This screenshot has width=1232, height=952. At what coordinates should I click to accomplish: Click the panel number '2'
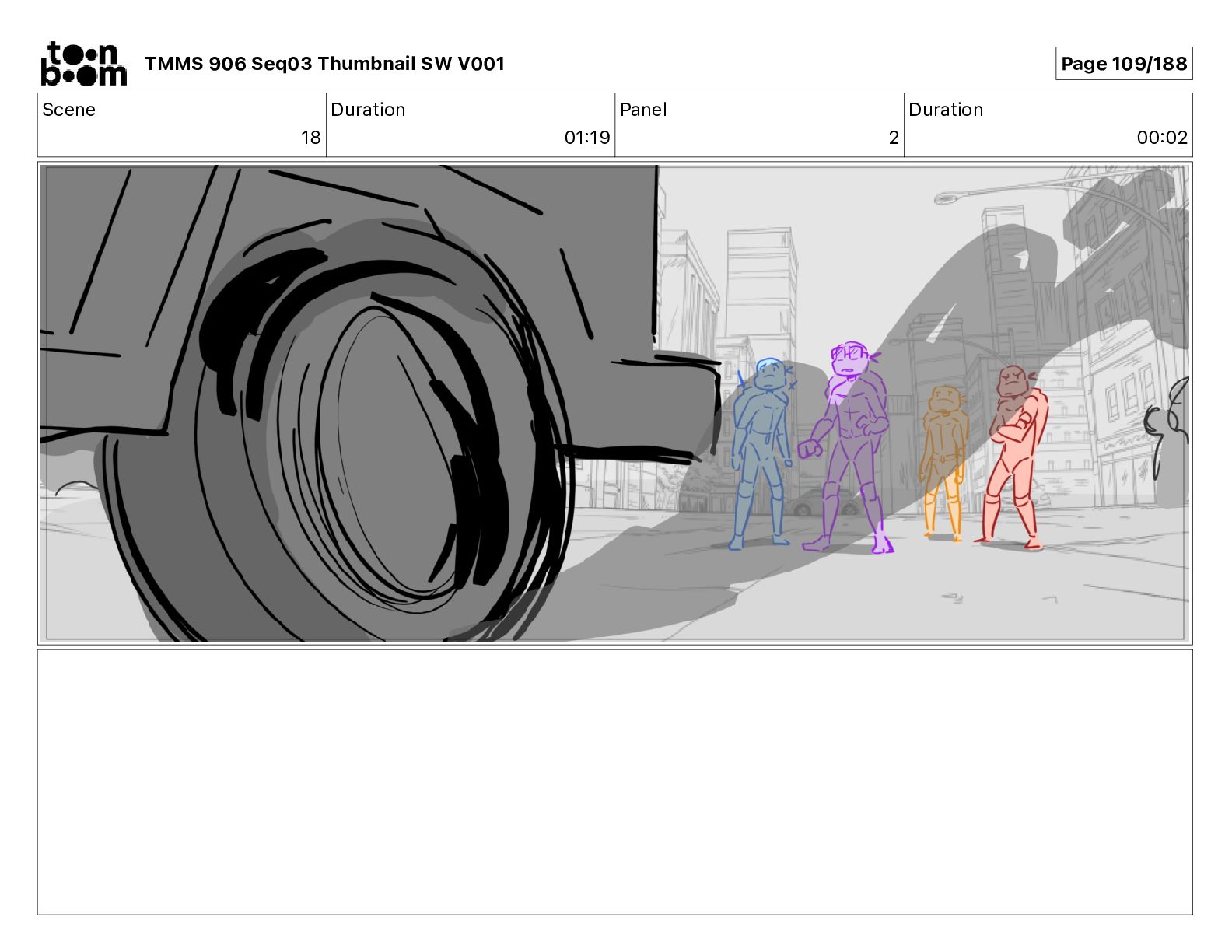894,138
